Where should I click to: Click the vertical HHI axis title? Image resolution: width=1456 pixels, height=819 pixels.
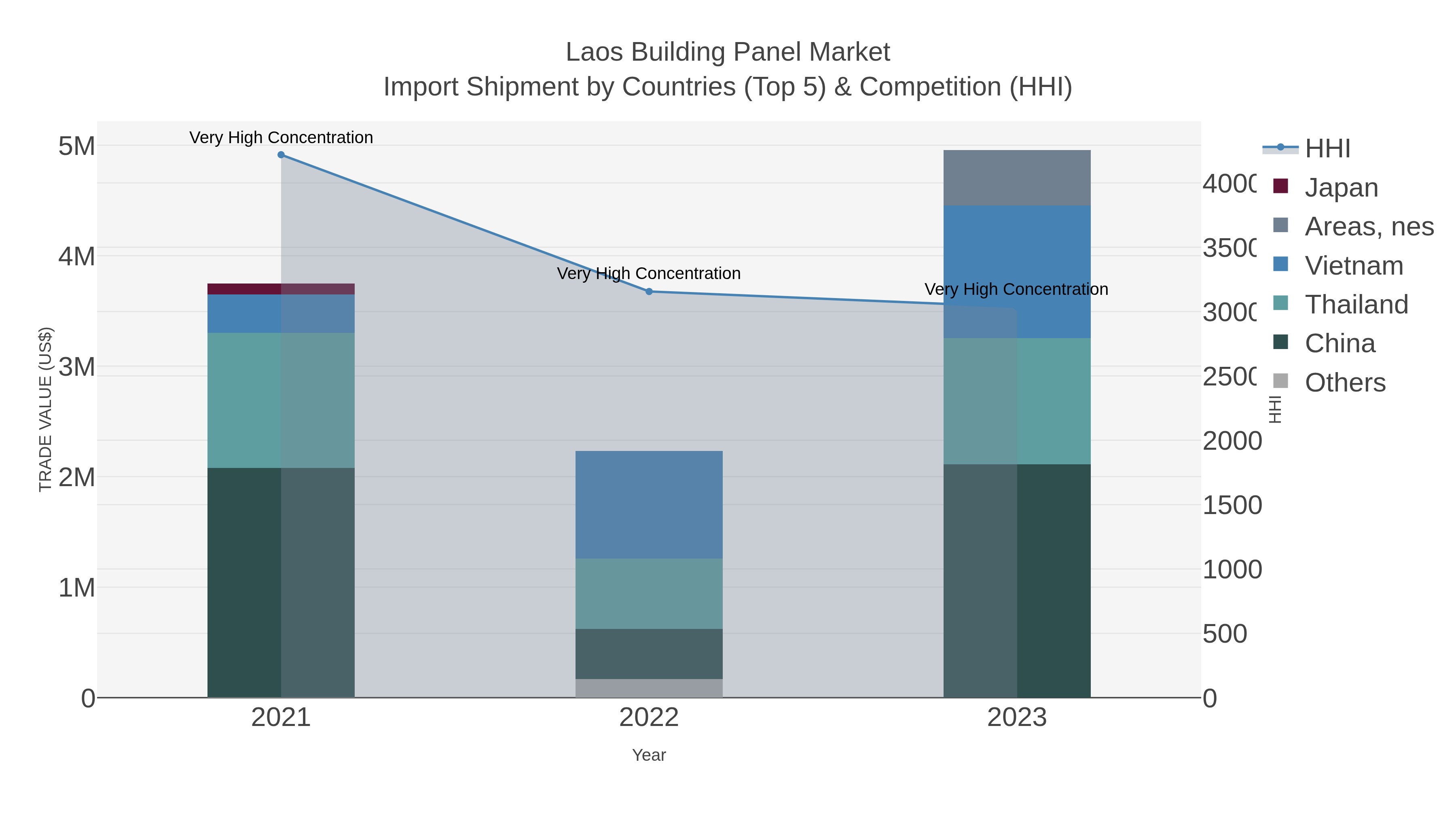click(1275, 409)
